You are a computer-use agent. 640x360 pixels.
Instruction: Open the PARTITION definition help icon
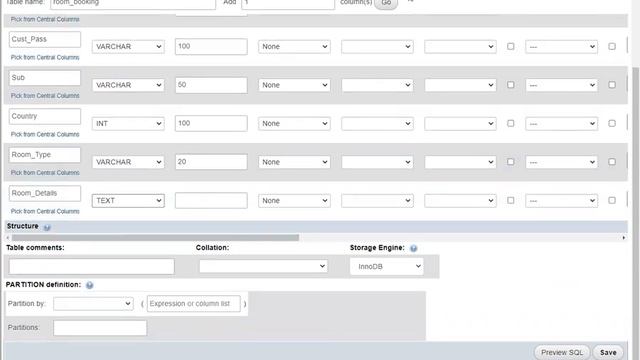(x=89, y=285)
